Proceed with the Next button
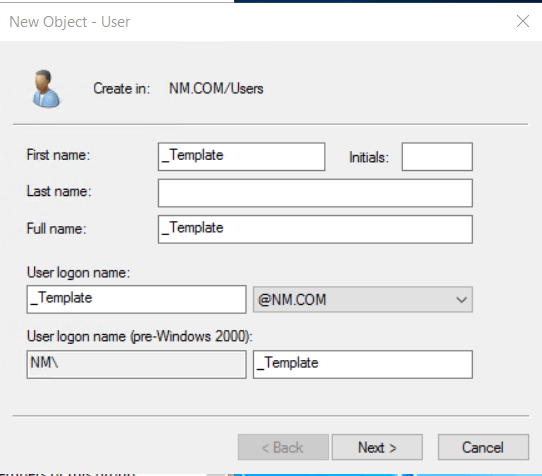 coord(377,447)
